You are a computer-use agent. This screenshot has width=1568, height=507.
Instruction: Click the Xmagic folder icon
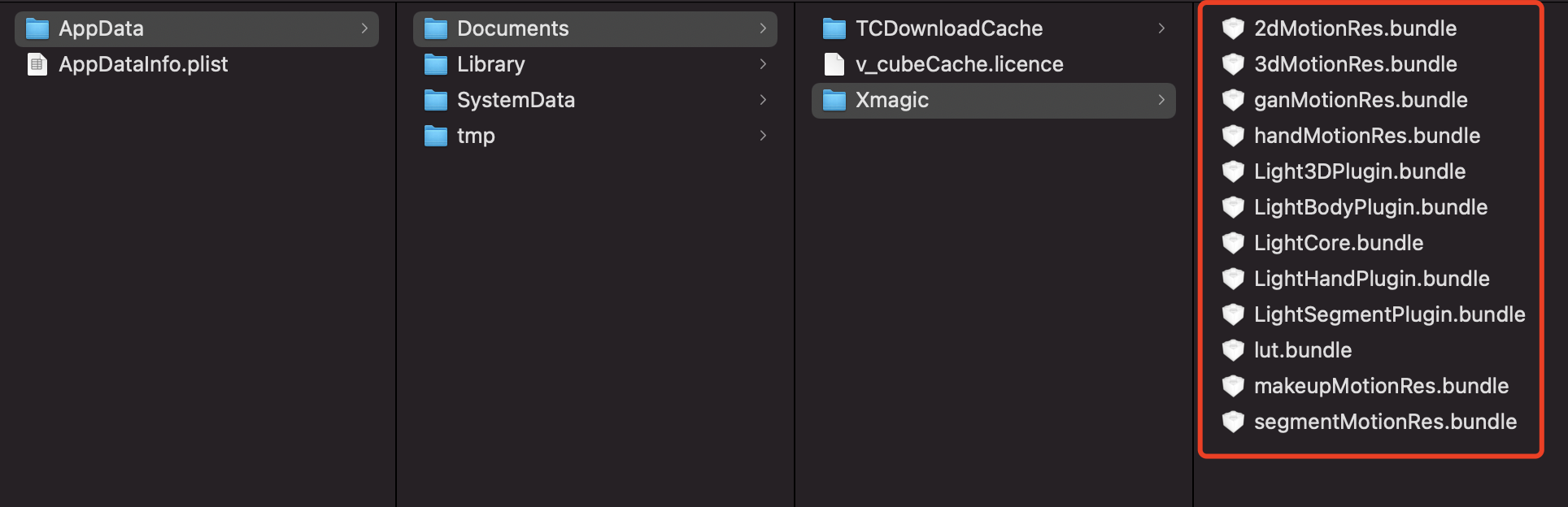(x=834, y=101)
